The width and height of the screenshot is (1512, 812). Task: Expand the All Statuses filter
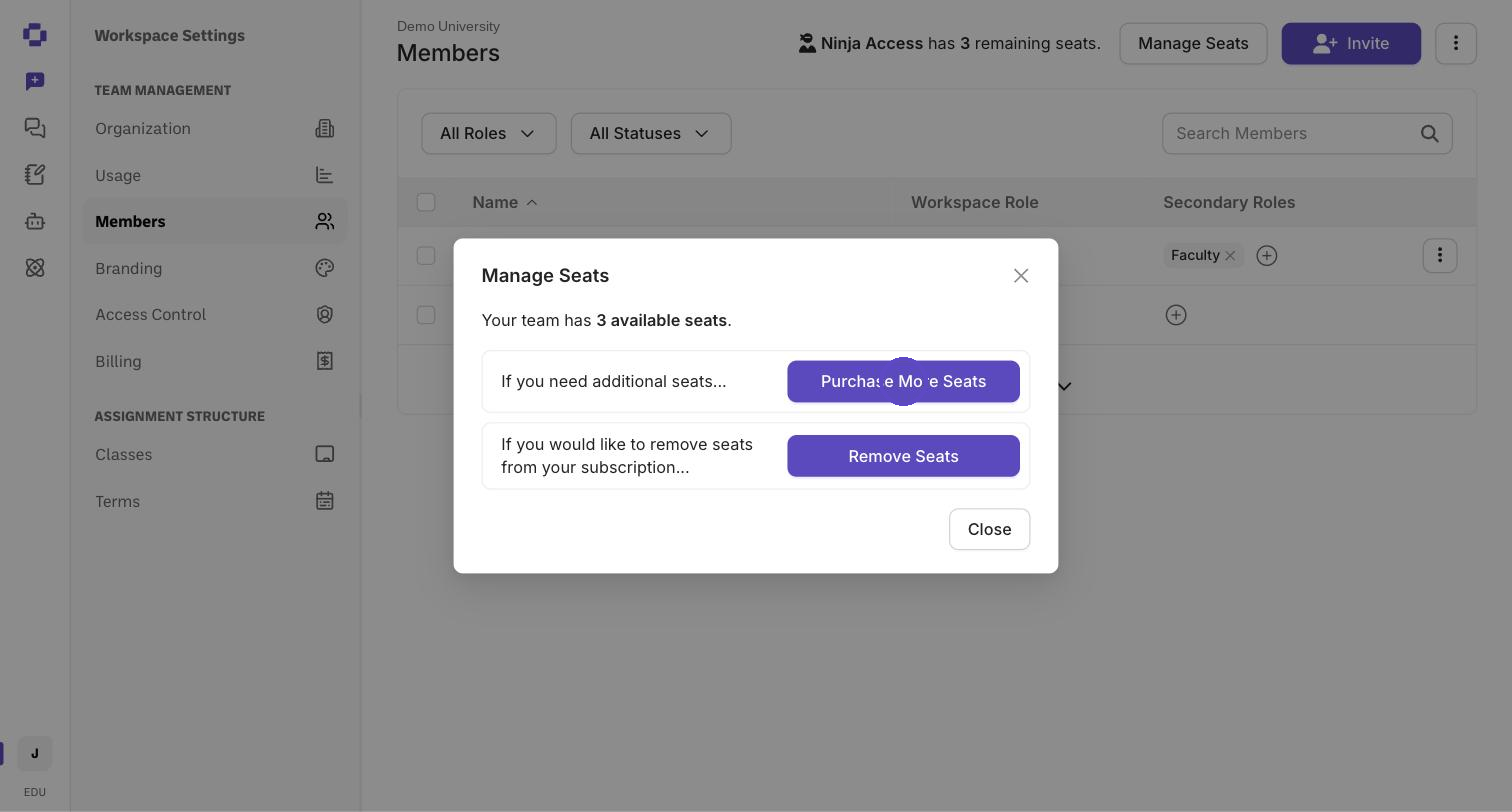(x=651, y=134)
